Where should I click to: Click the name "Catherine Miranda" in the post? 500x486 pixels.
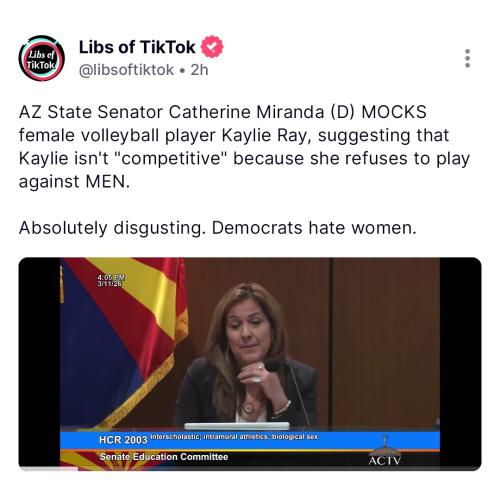click(246, 112)
